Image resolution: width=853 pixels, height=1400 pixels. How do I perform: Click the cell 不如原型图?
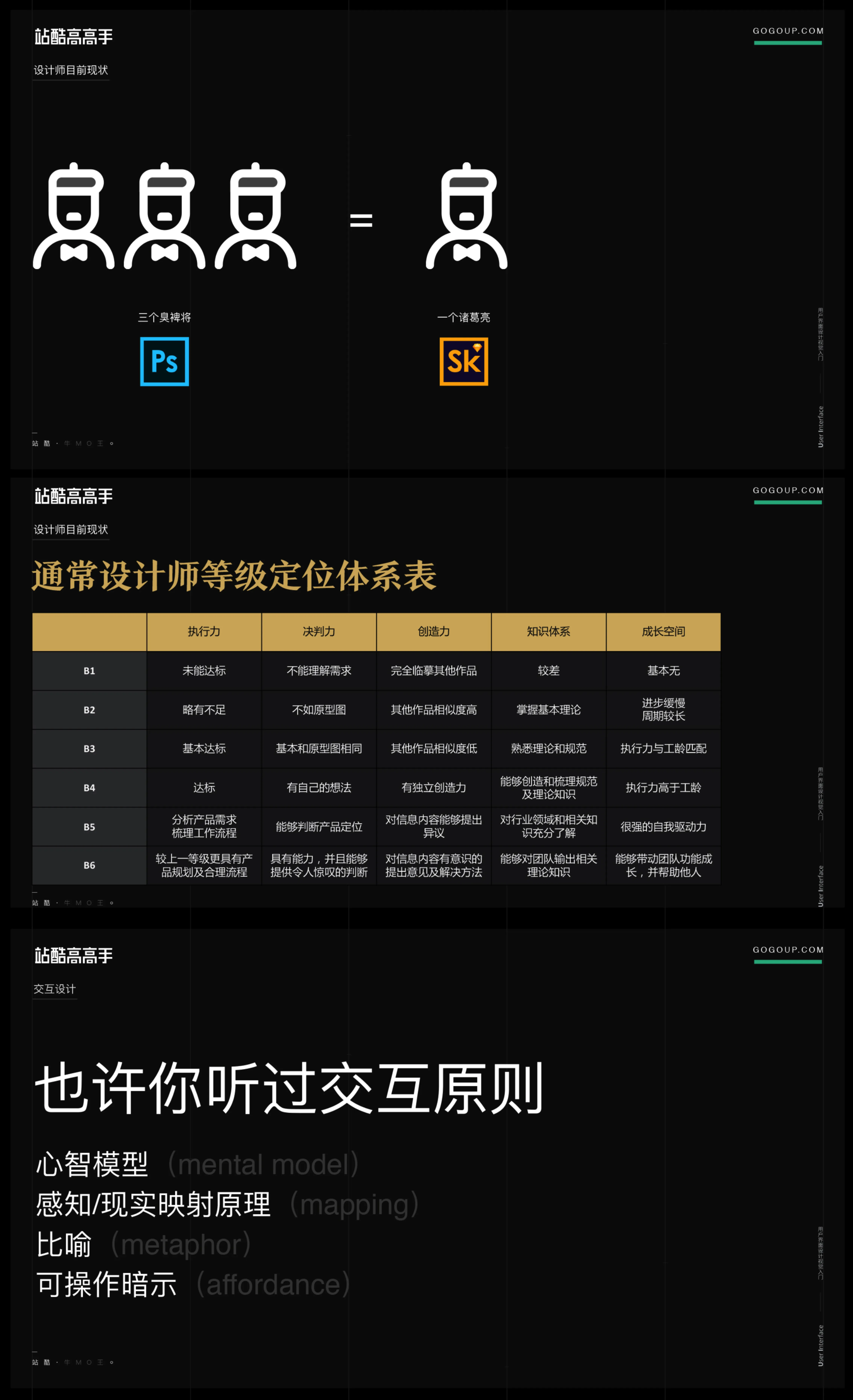click(x=319, y=710)
